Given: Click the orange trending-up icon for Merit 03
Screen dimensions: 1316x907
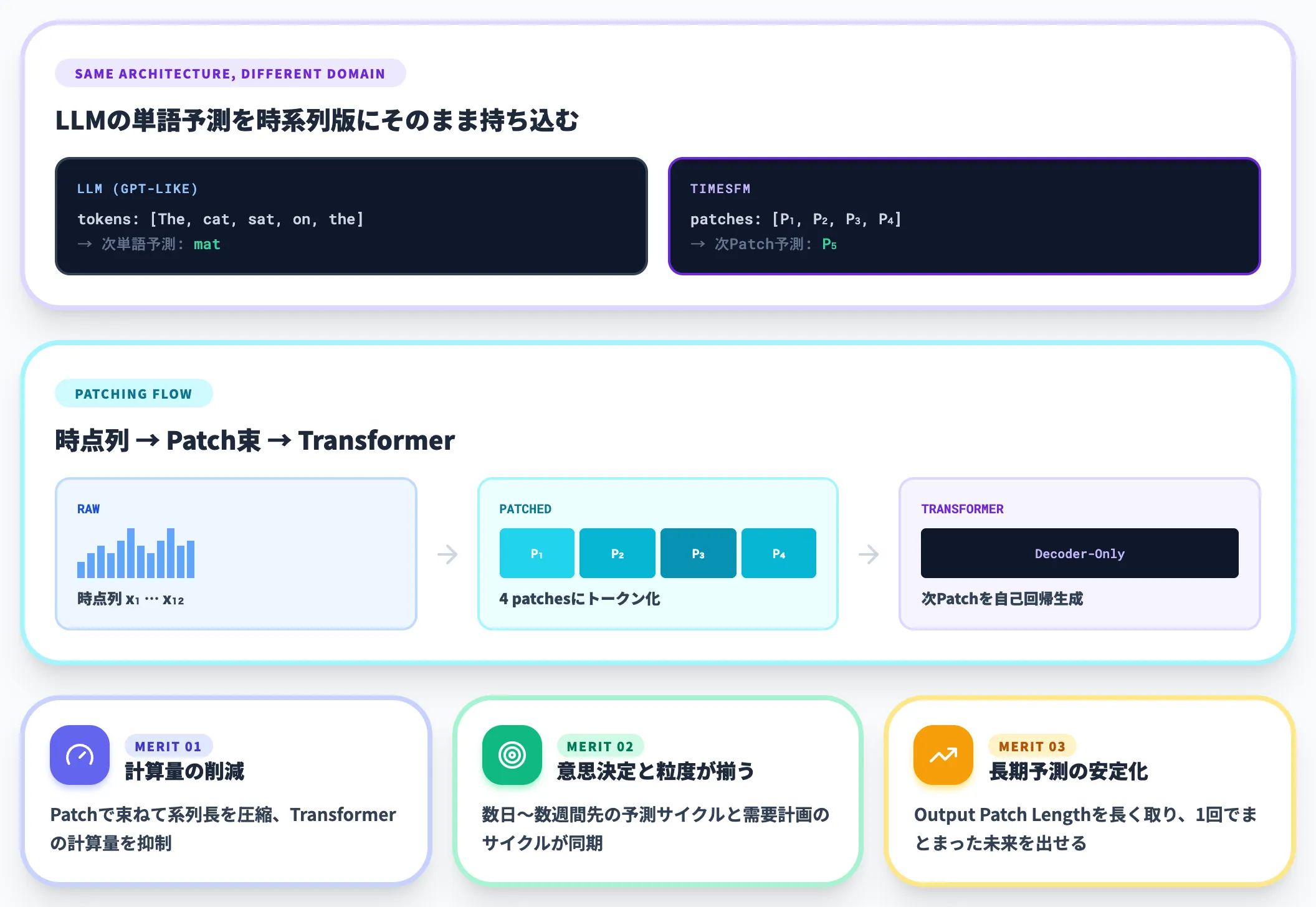Looking at the screenshot, I should [x=943, y=755].
